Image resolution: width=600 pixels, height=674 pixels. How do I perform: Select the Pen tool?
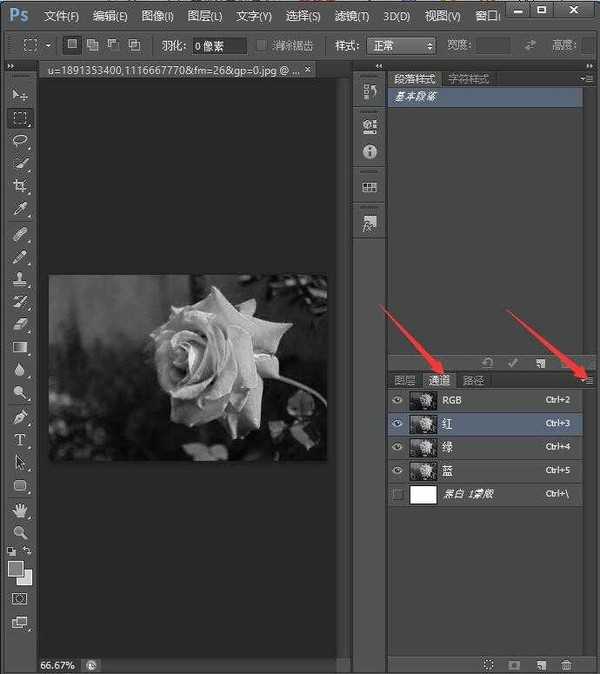click(x=20, y=416)
